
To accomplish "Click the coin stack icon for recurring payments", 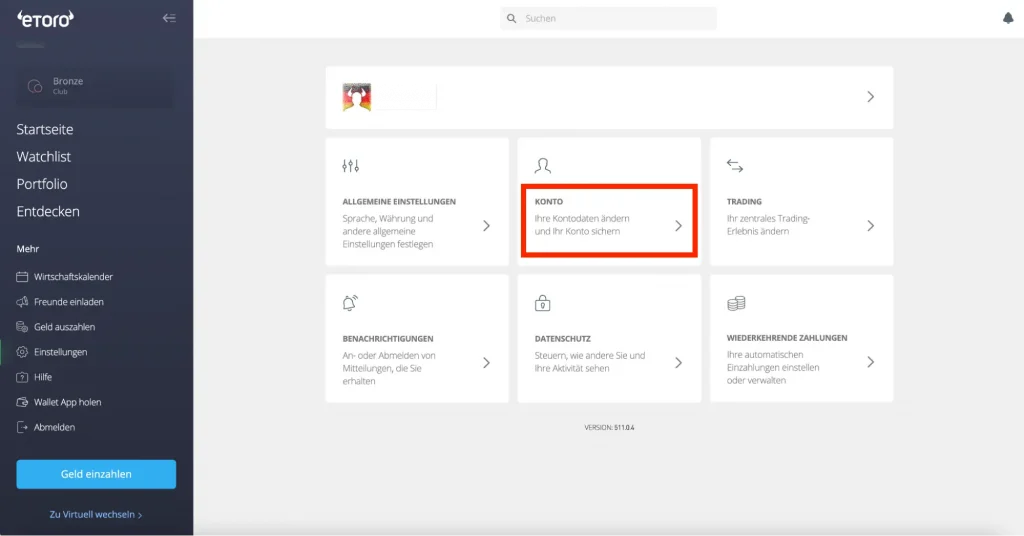I will tap(736, 303).
